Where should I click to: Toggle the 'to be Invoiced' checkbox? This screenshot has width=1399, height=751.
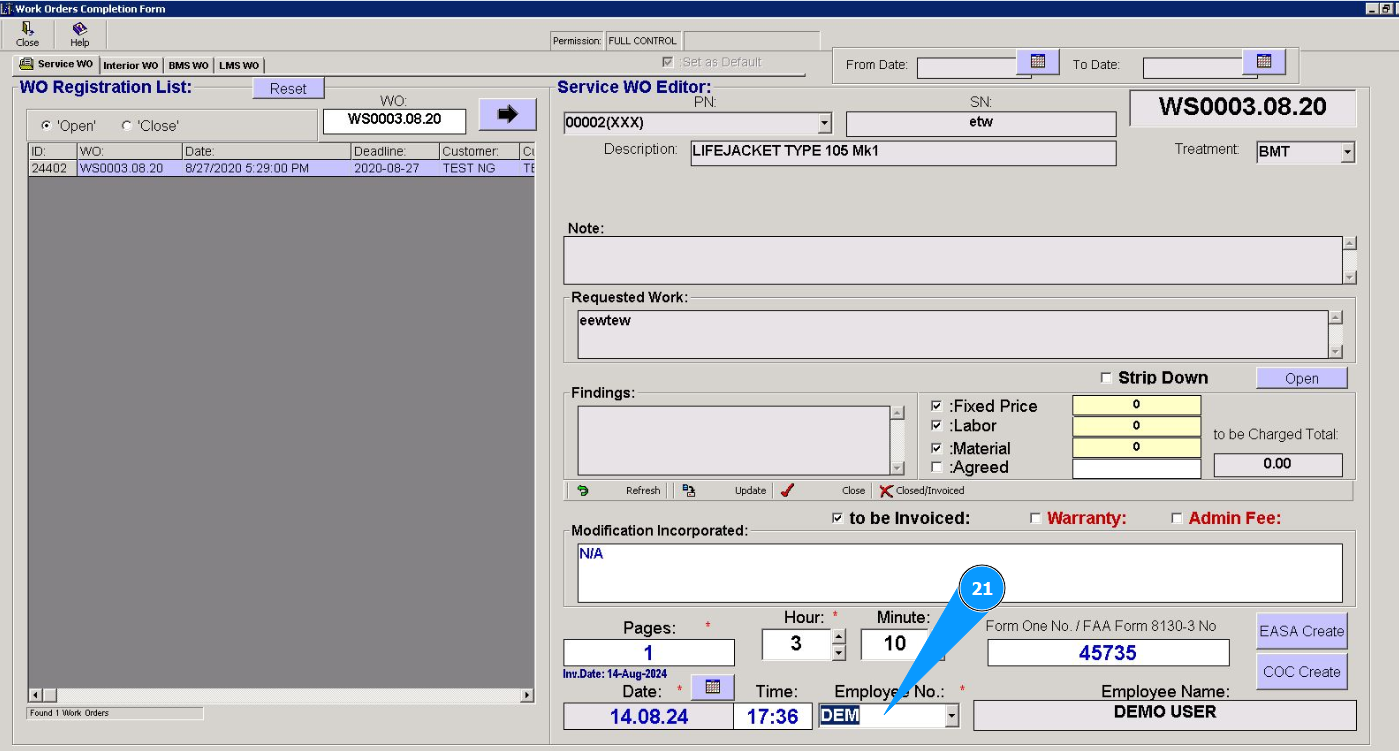click(x=837, y=518)
